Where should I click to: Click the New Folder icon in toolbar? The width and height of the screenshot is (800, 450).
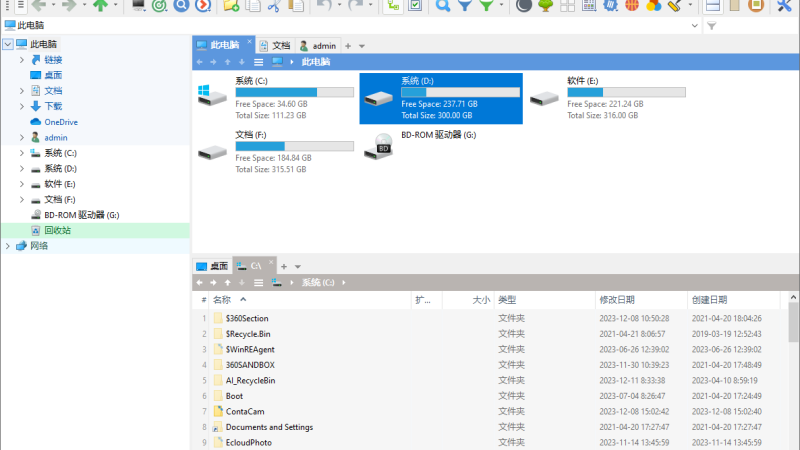[x=231, y=5]
